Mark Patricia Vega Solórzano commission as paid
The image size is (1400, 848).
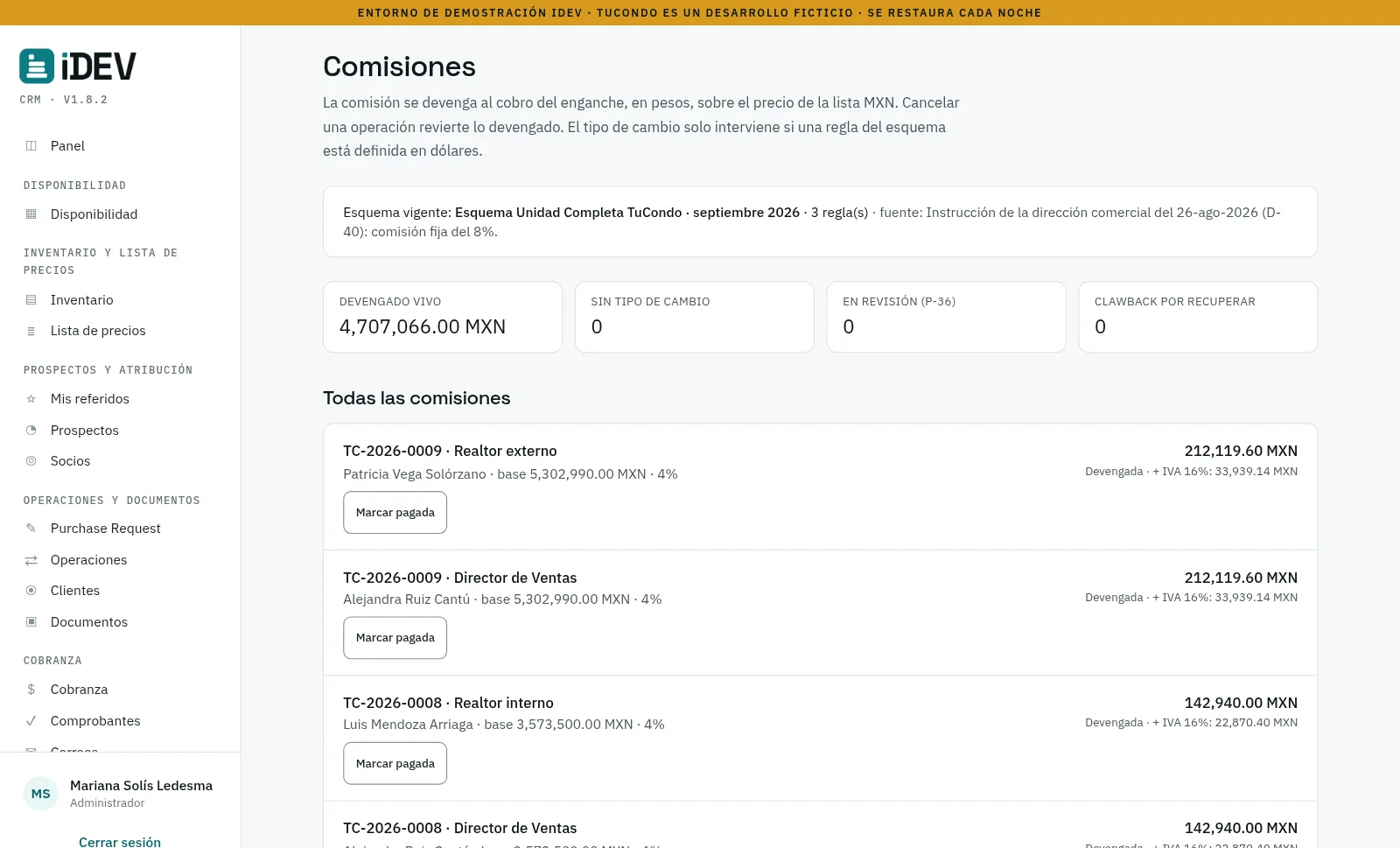[395, 512]
